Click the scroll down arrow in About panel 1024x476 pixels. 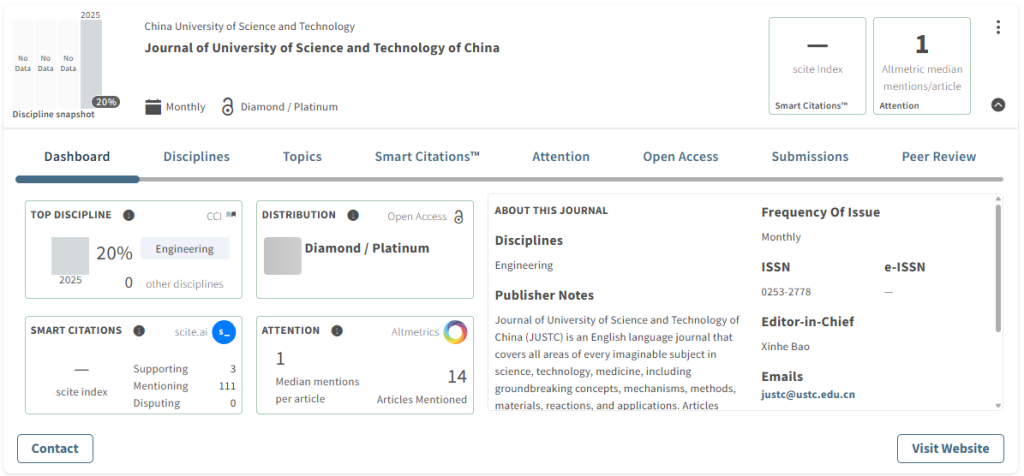pos(998,405)
